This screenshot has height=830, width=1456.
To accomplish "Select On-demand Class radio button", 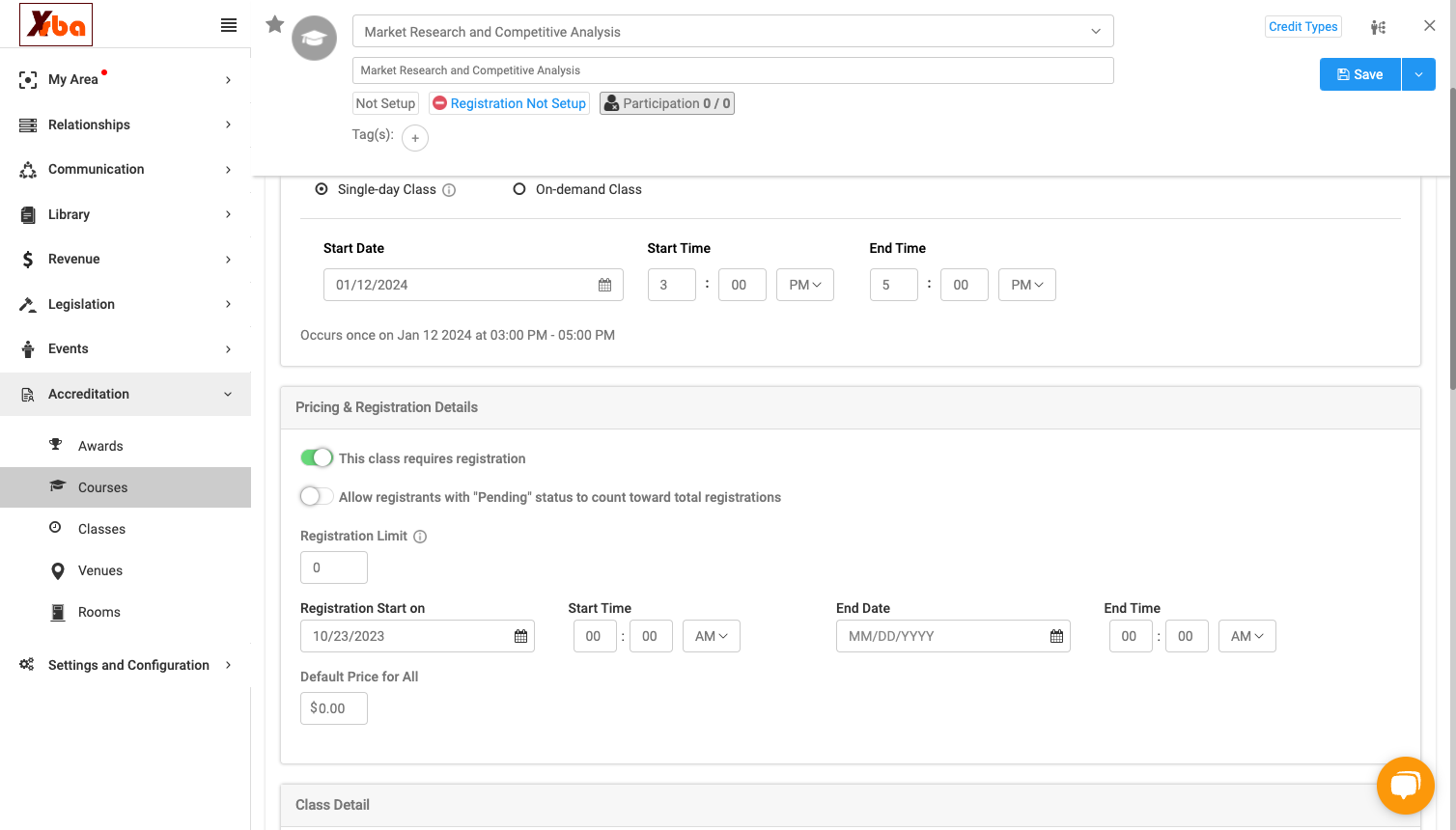I will (519, 189).
